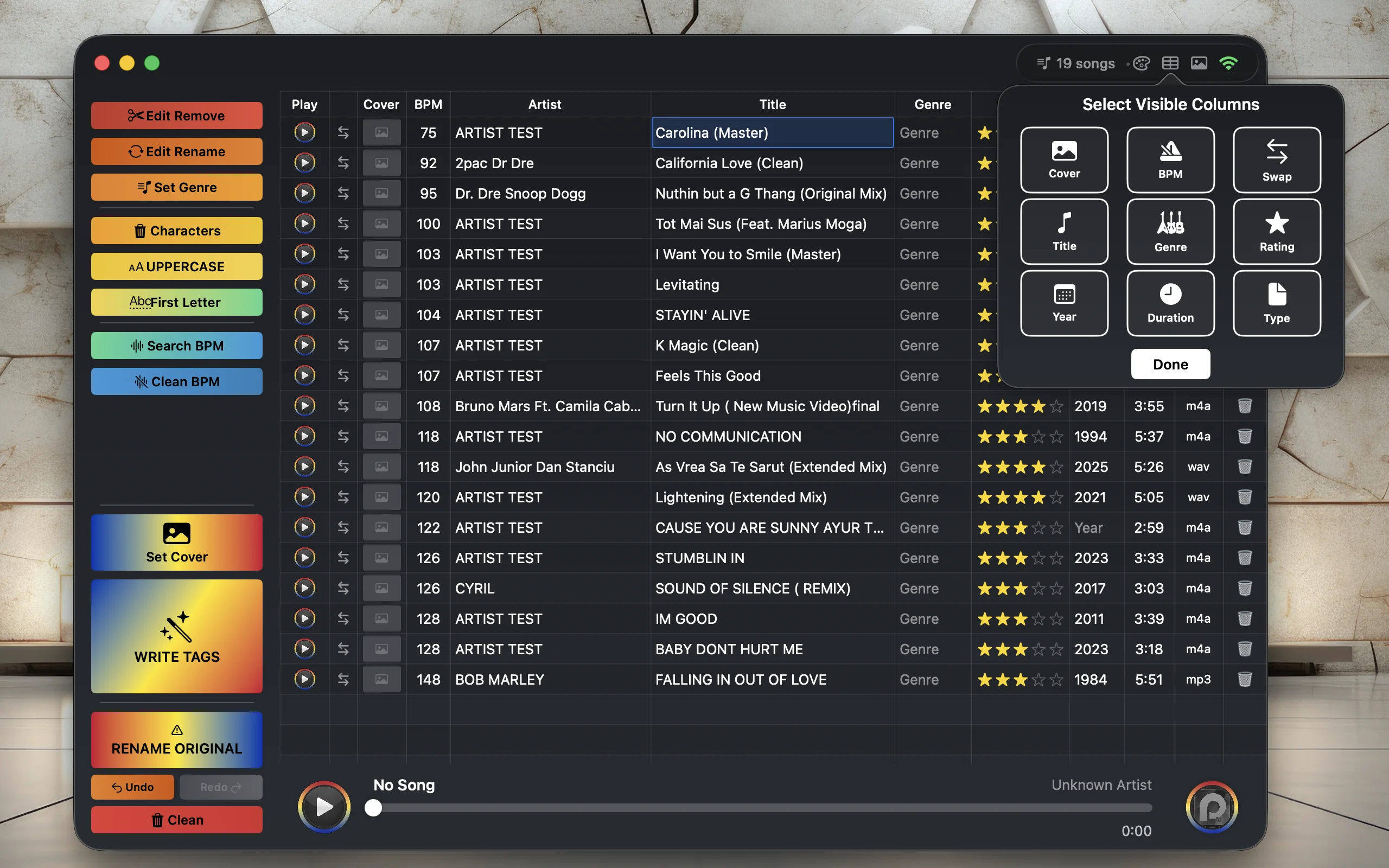Click swap arrows on BOB MARLEY row
Viewport: 1389px width, 868px height.
pos(343,679)
